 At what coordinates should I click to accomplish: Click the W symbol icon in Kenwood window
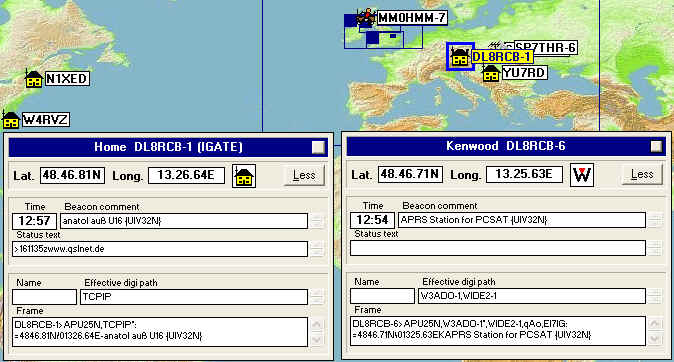pos(582,175)
